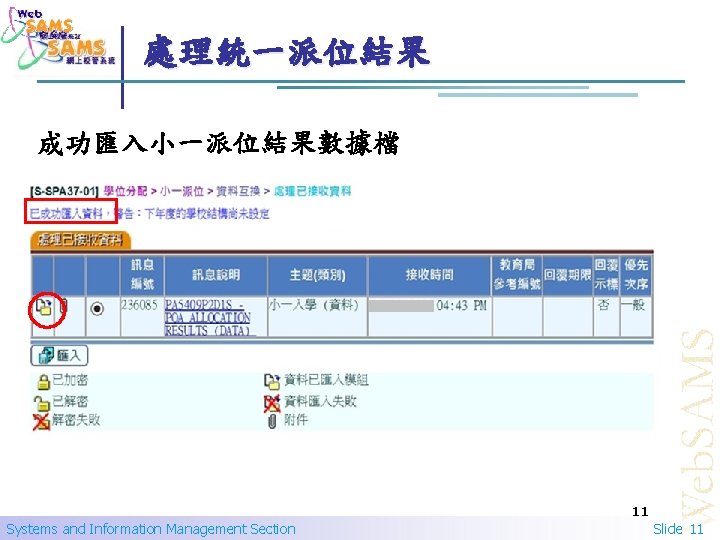Click the 匯入 import button
This screenshot has height=540, width=720.
(59, 355)
